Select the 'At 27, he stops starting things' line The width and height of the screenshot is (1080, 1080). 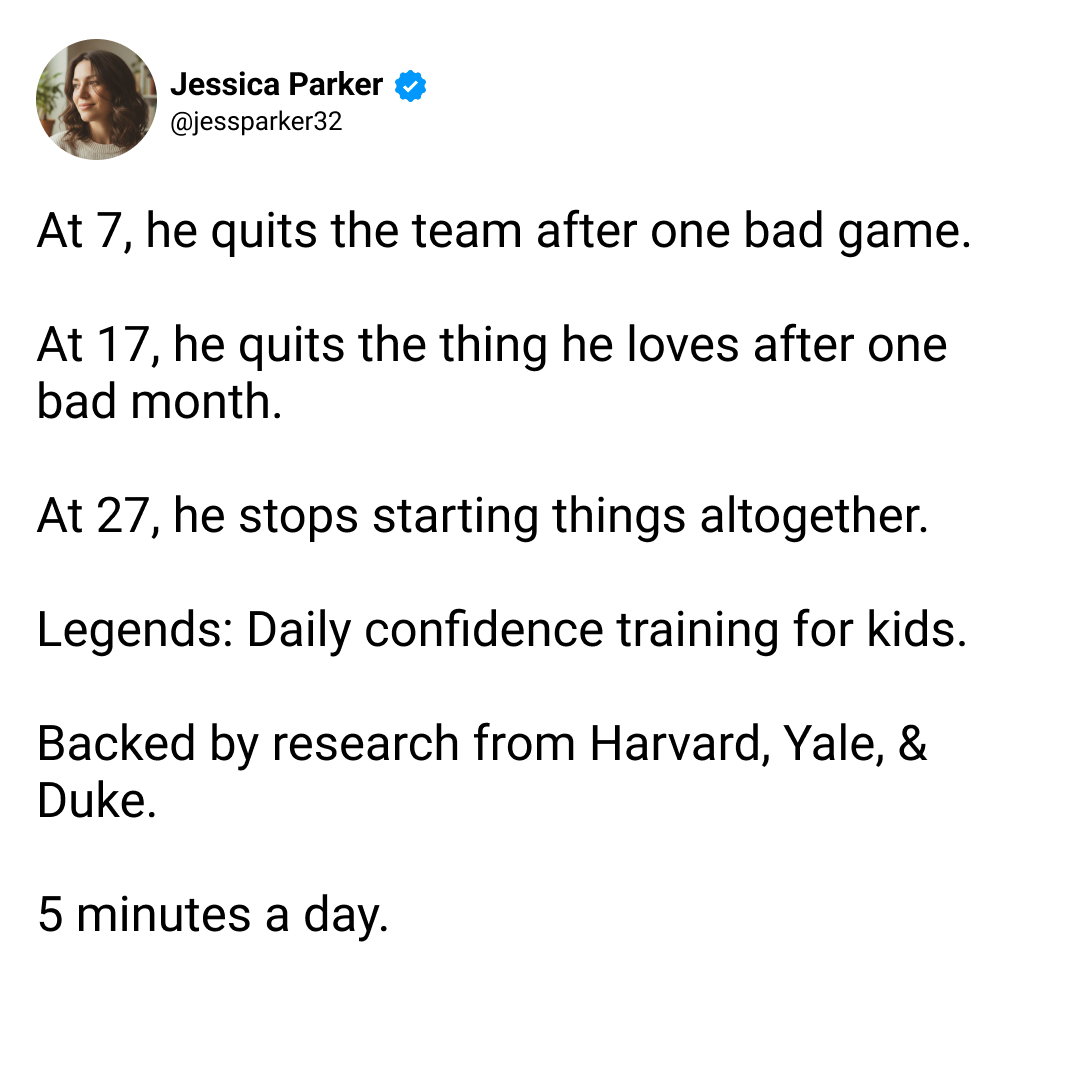click(483, 516)
